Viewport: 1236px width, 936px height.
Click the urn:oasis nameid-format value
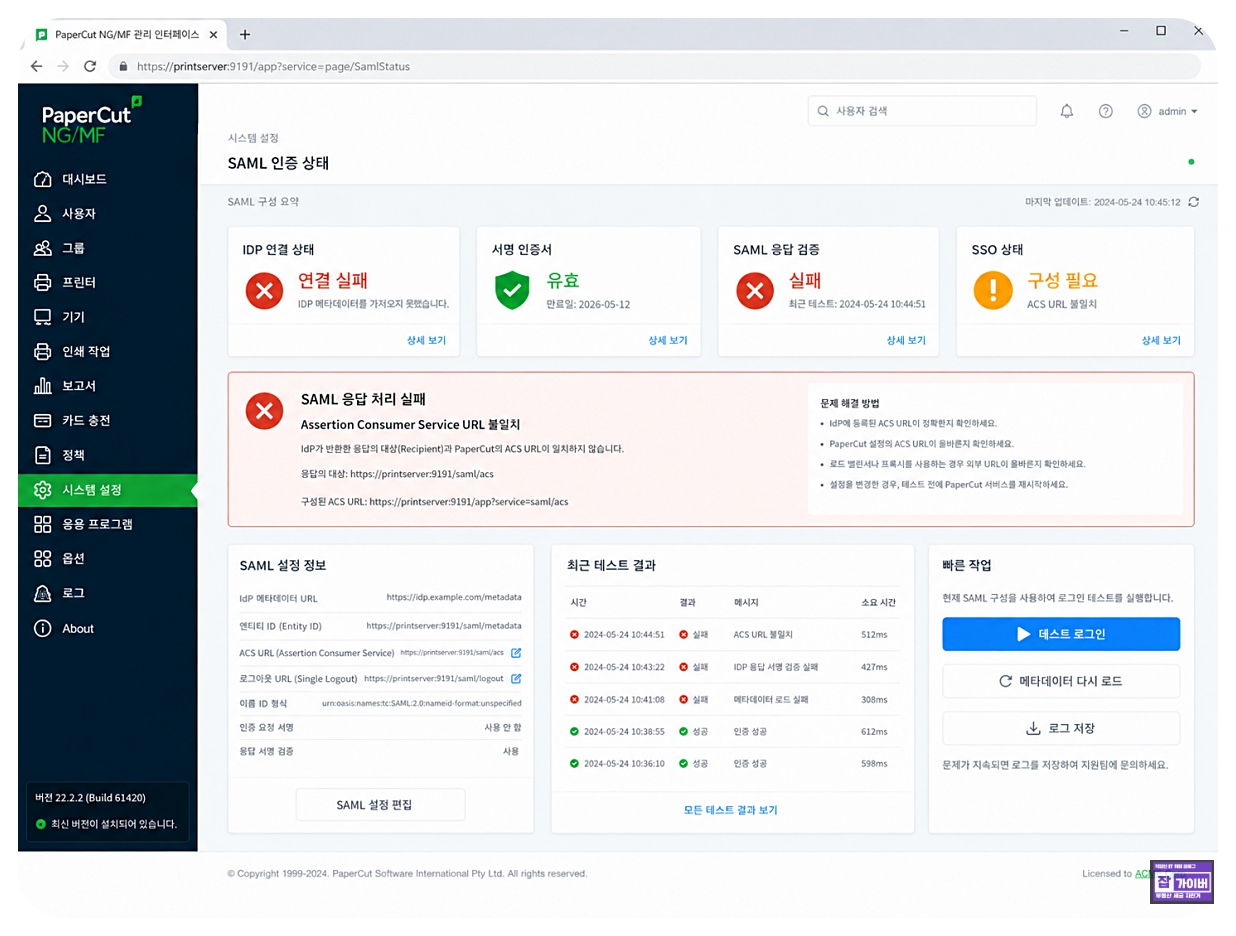421,703
